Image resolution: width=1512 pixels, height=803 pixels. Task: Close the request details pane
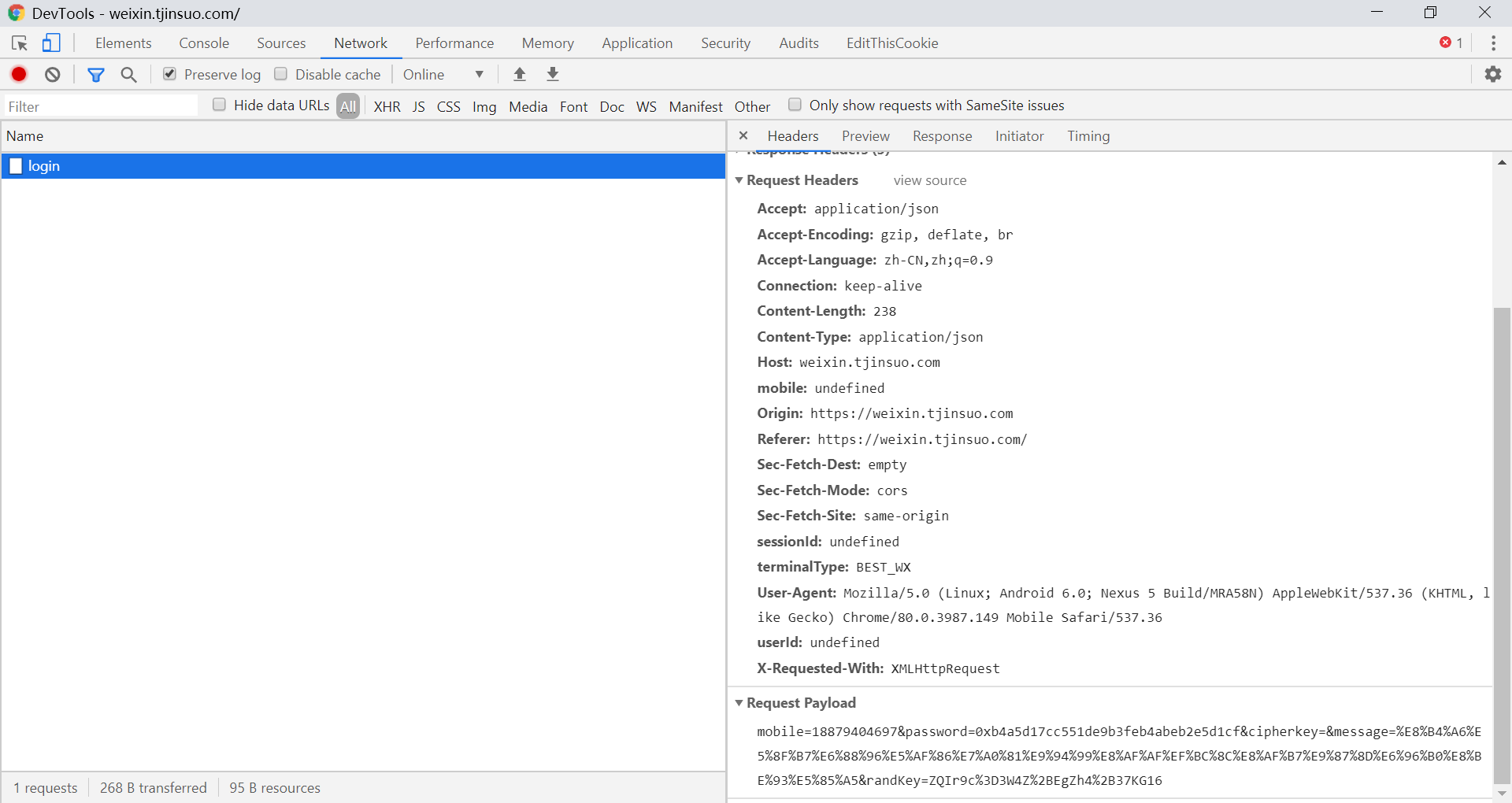[743, 135]
